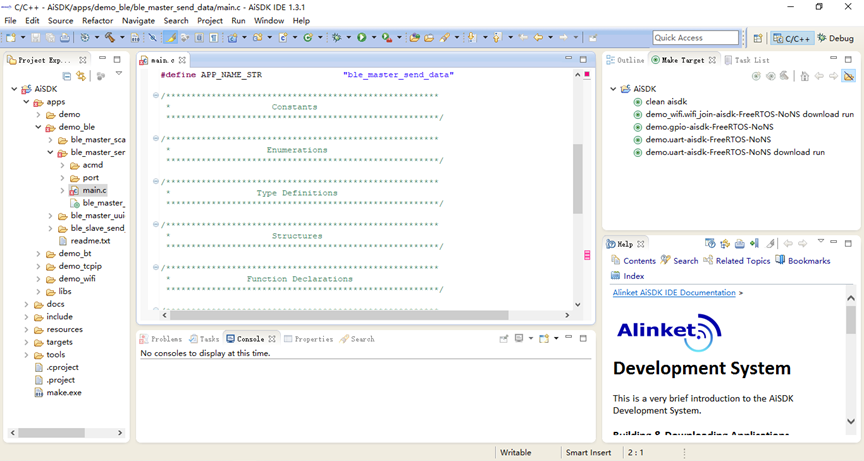Viewport: 864px width, 461px height.
Task: Collapse the Function Declarations comment fold marker
Action: click(156, 267)
